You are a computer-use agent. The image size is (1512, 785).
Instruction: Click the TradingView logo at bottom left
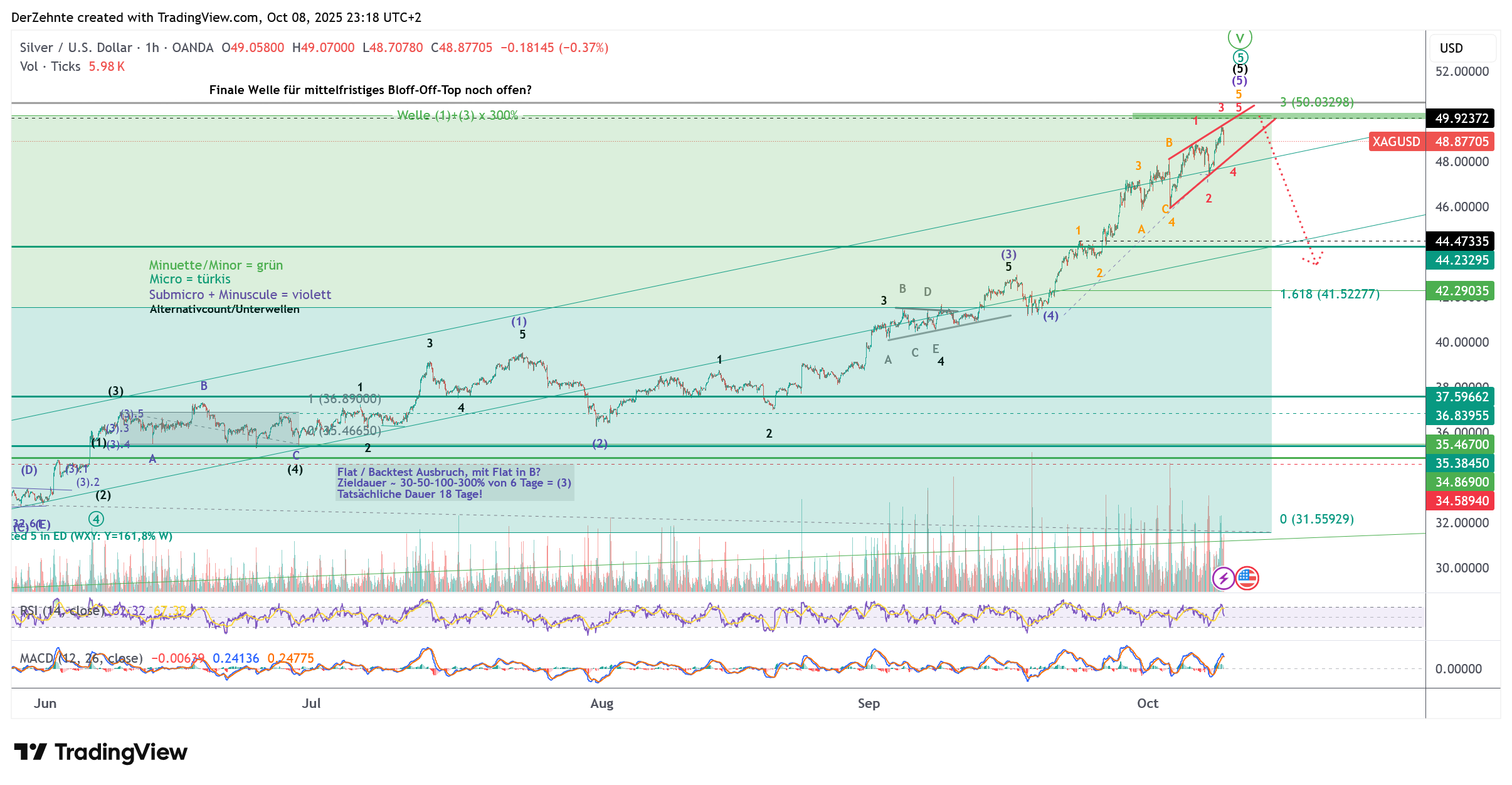100,752
